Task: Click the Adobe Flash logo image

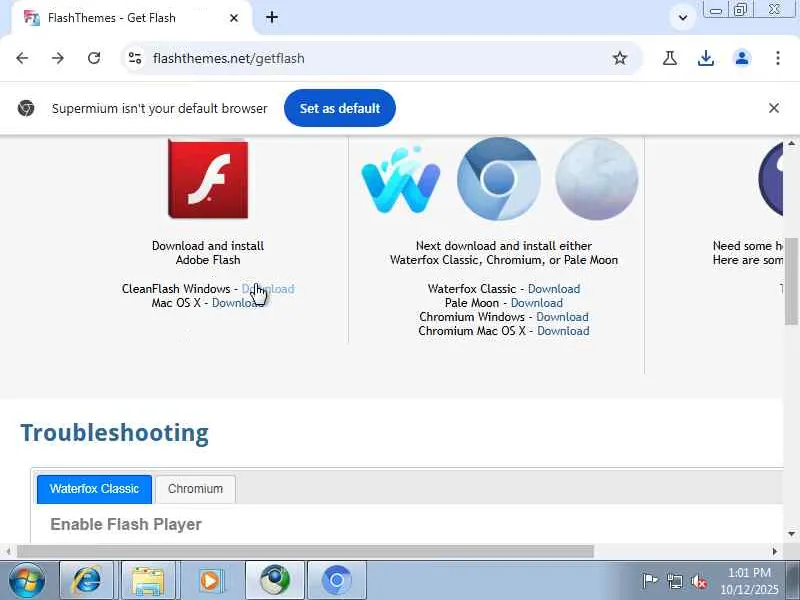Action: point(208,179)
